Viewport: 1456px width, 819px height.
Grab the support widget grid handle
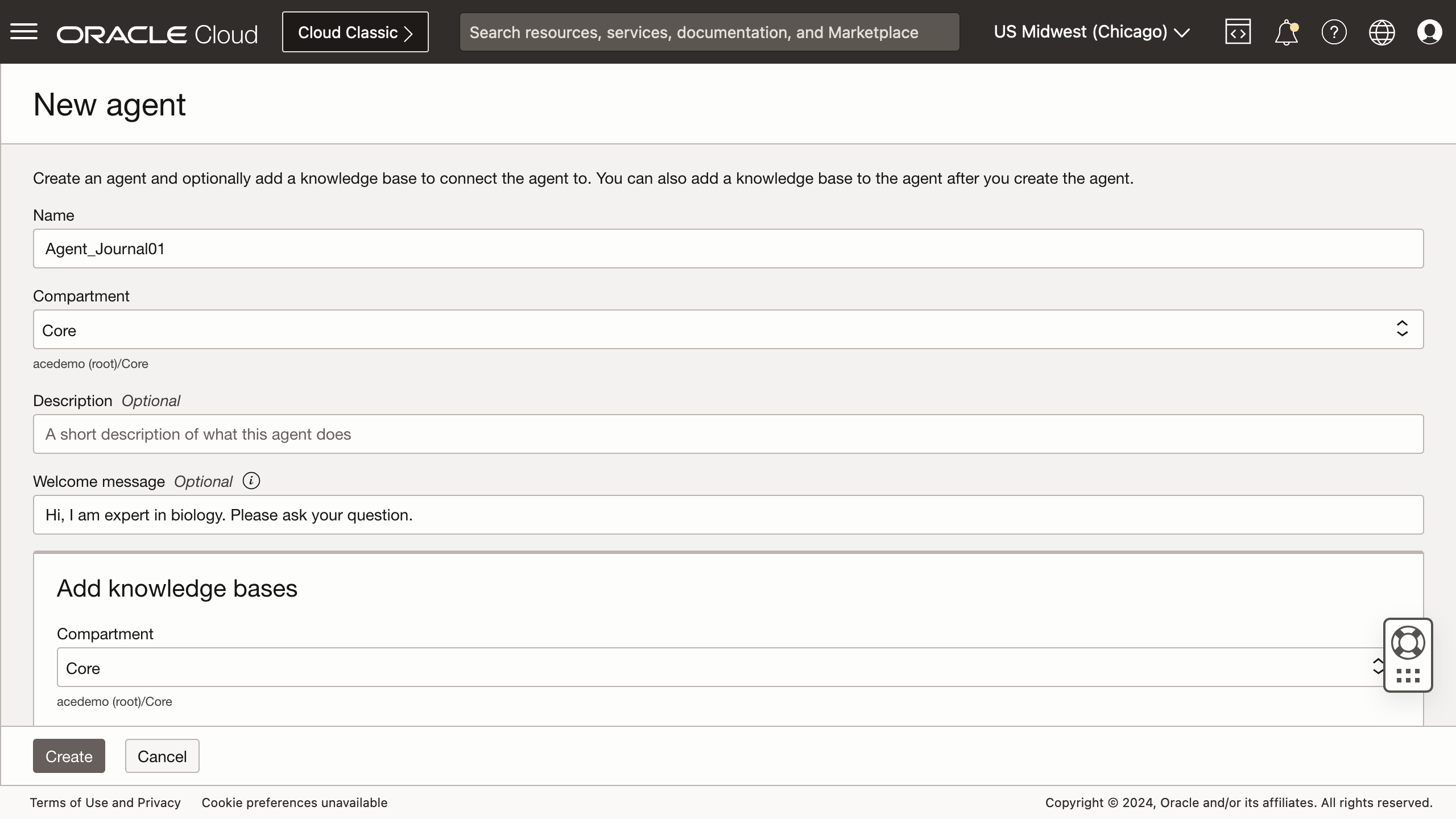1408,676
